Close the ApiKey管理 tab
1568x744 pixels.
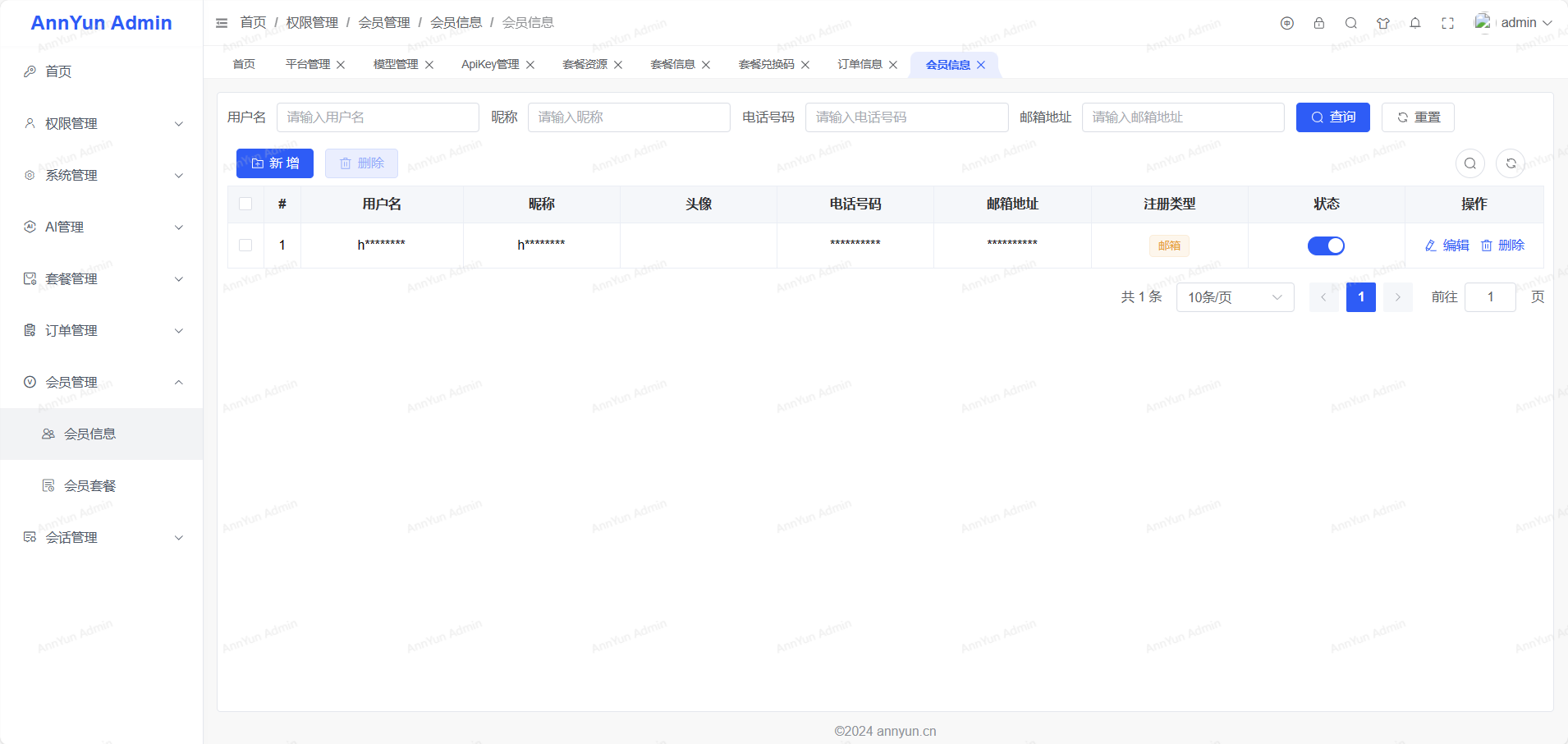pyautogui.click(x=530, y=65)
